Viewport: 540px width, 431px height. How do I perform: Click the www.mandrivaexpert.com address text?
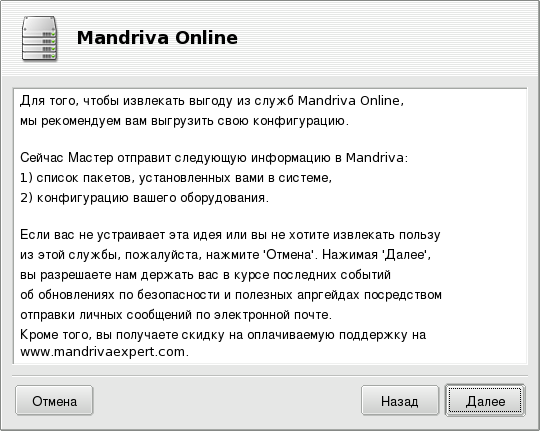pyautogui.click(x=104, y=352)
